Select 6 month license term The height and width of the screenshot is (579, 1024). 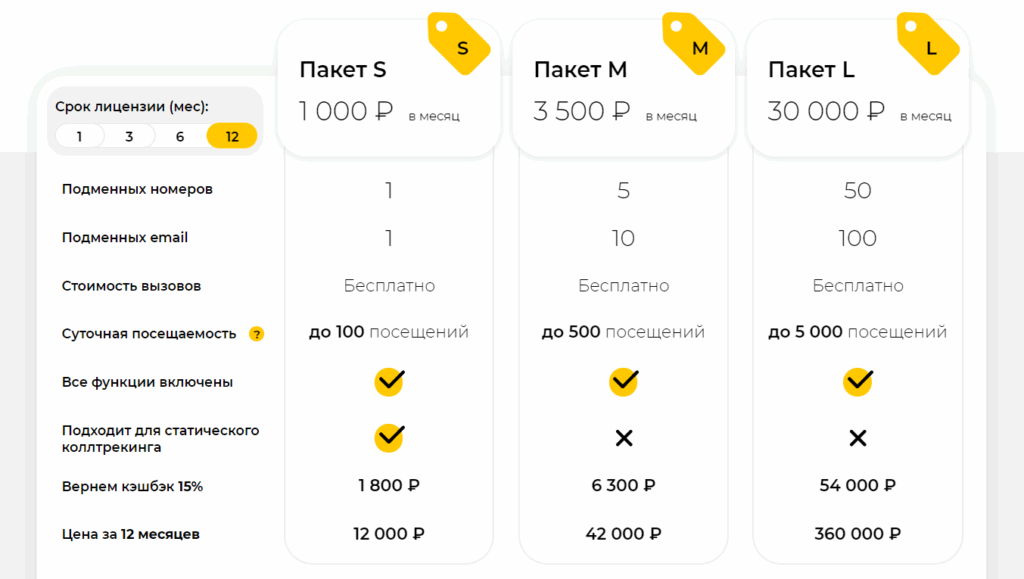click(x=180, y=137)
